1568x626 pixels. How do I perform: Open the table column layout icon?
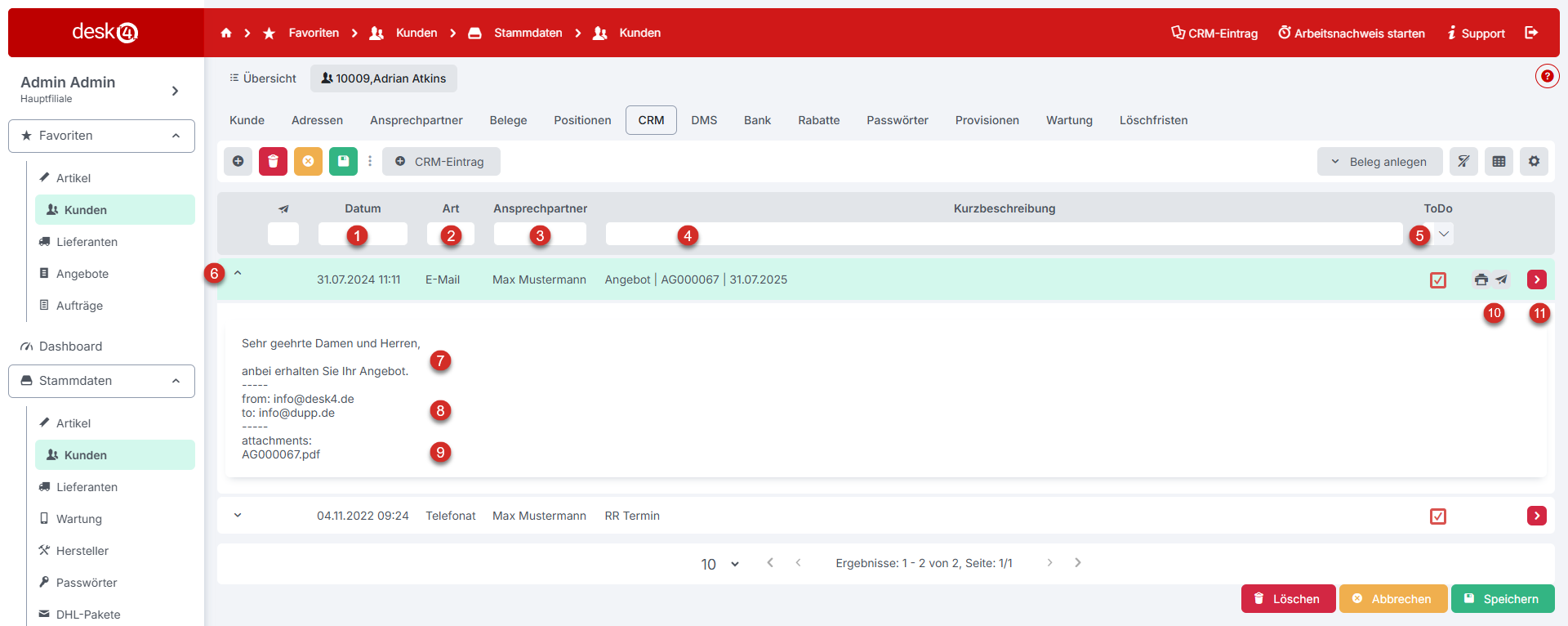point(1499,162)
